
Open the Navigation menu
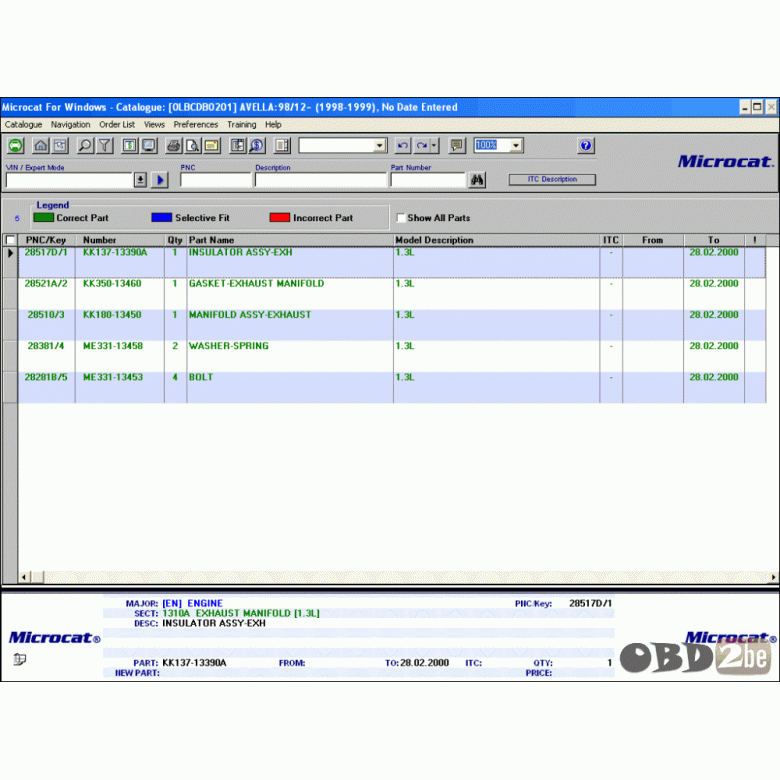click(x=70, y=124)
